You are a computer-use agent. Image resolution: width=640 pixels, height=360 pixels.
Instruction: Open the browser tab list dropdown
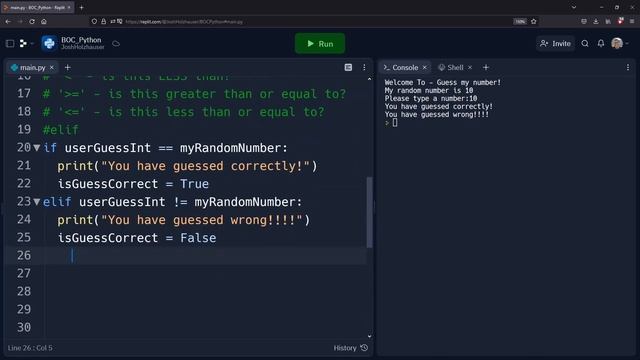pos(574,7)
